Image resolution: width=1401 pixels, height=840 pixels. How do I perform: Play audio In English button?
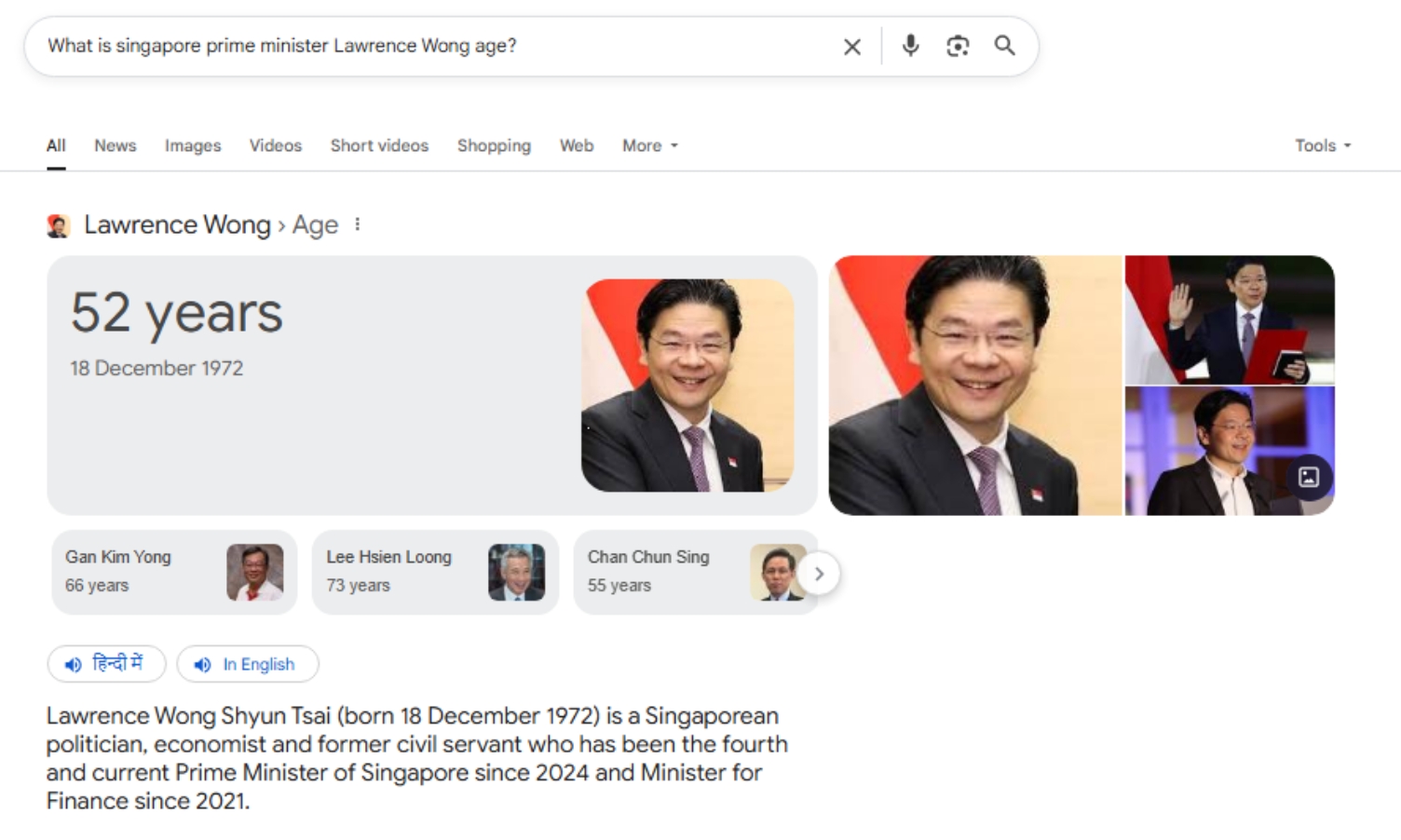coord(248,664)
